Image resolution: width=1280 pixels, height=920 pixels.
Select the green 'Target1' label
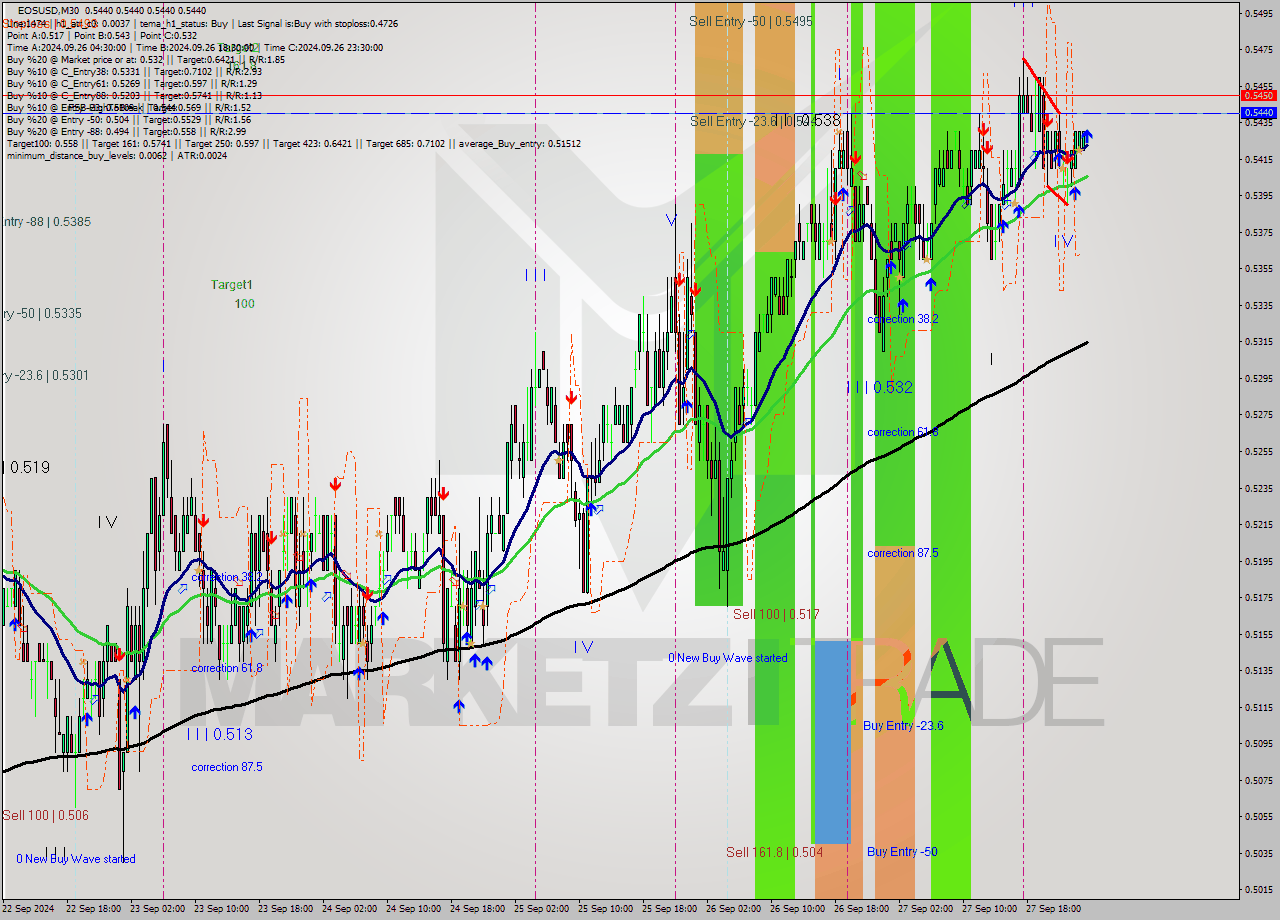click(x=232, y=285)
